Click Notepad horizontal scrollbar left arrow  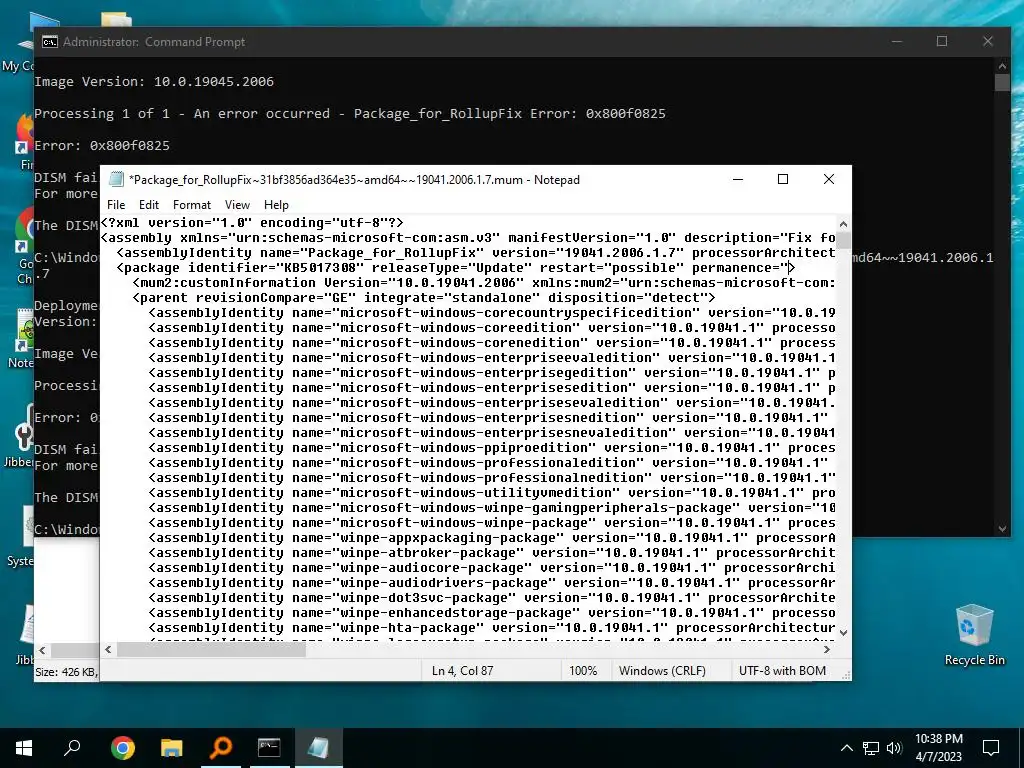click(108, 649)
